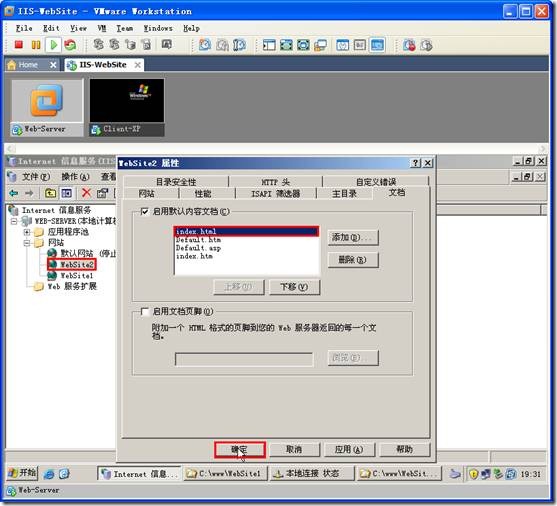Click the record VM activity icon

pyautogui.click(x=409, y=45)
